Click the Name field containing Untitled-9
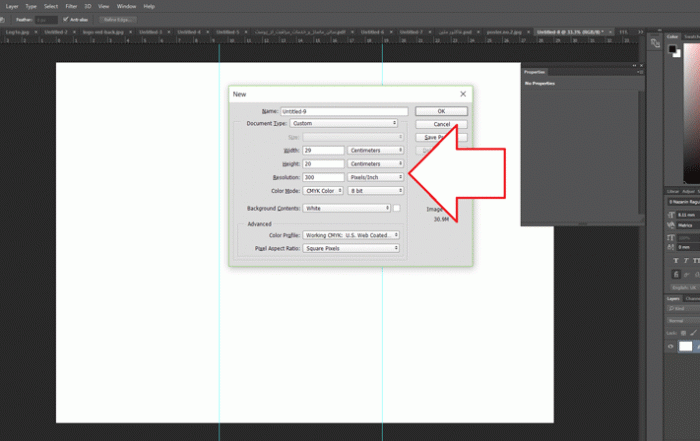This screenshot has height=441, width=700. click(344, 111)
